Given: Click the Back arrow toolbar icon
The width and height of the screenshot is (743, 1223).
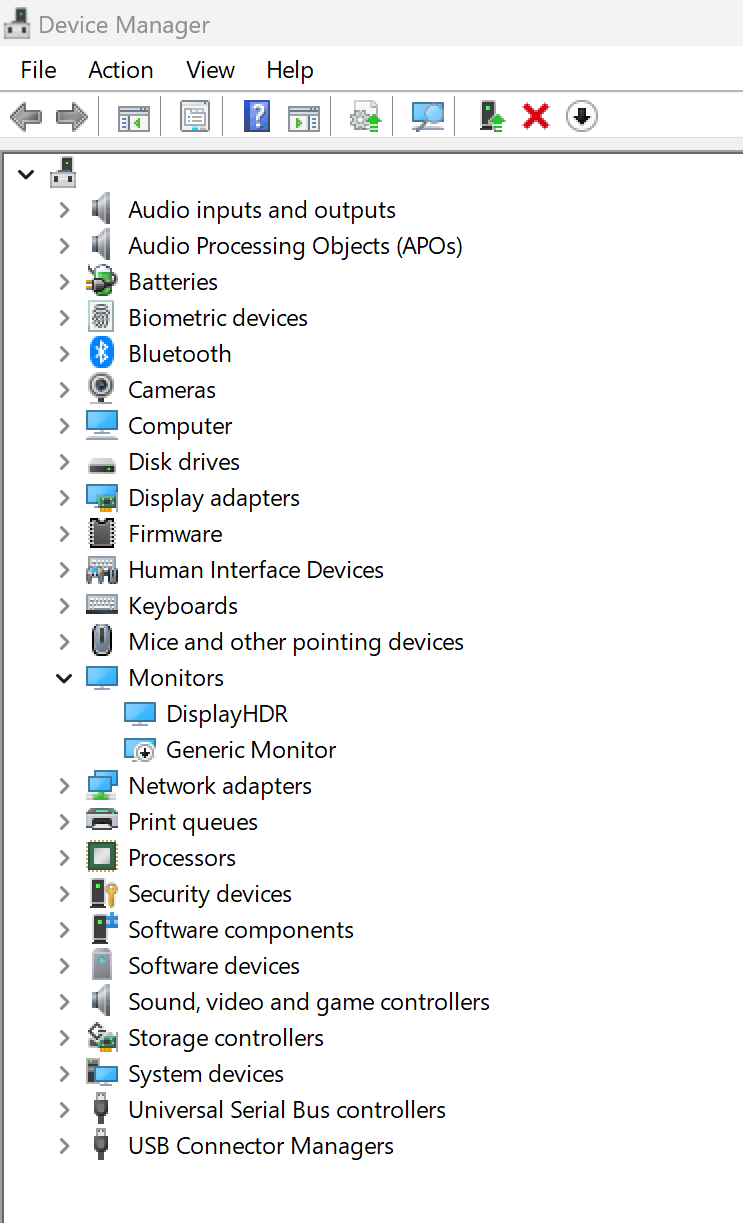Looking at the screenshot, I should (x=26, y=117).
